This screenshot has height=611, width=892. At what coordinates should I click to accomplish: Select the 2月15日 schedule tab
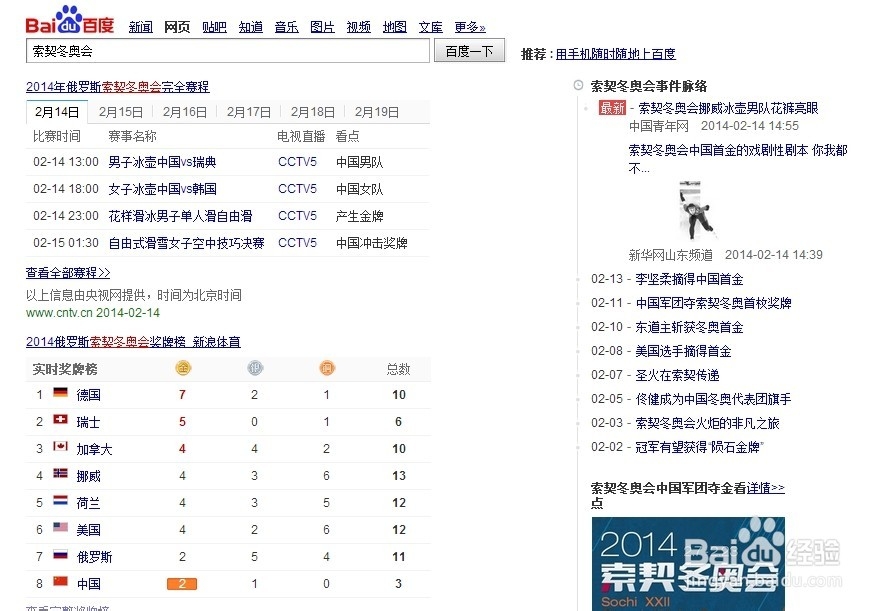(x=121, y=112)
